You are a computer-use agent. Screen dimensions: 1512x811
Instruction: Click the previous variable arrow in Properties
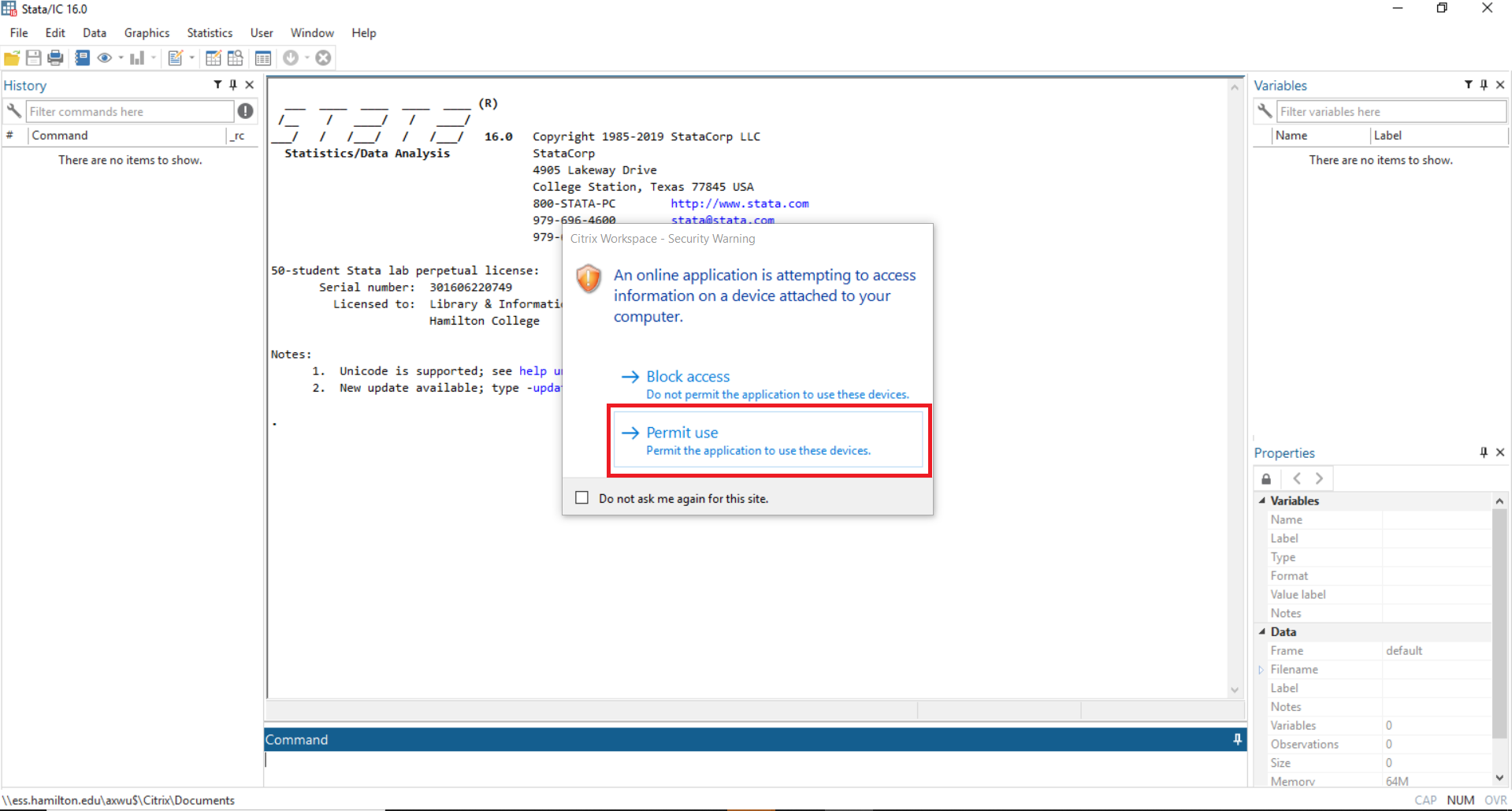click(x=1297, y=478)
